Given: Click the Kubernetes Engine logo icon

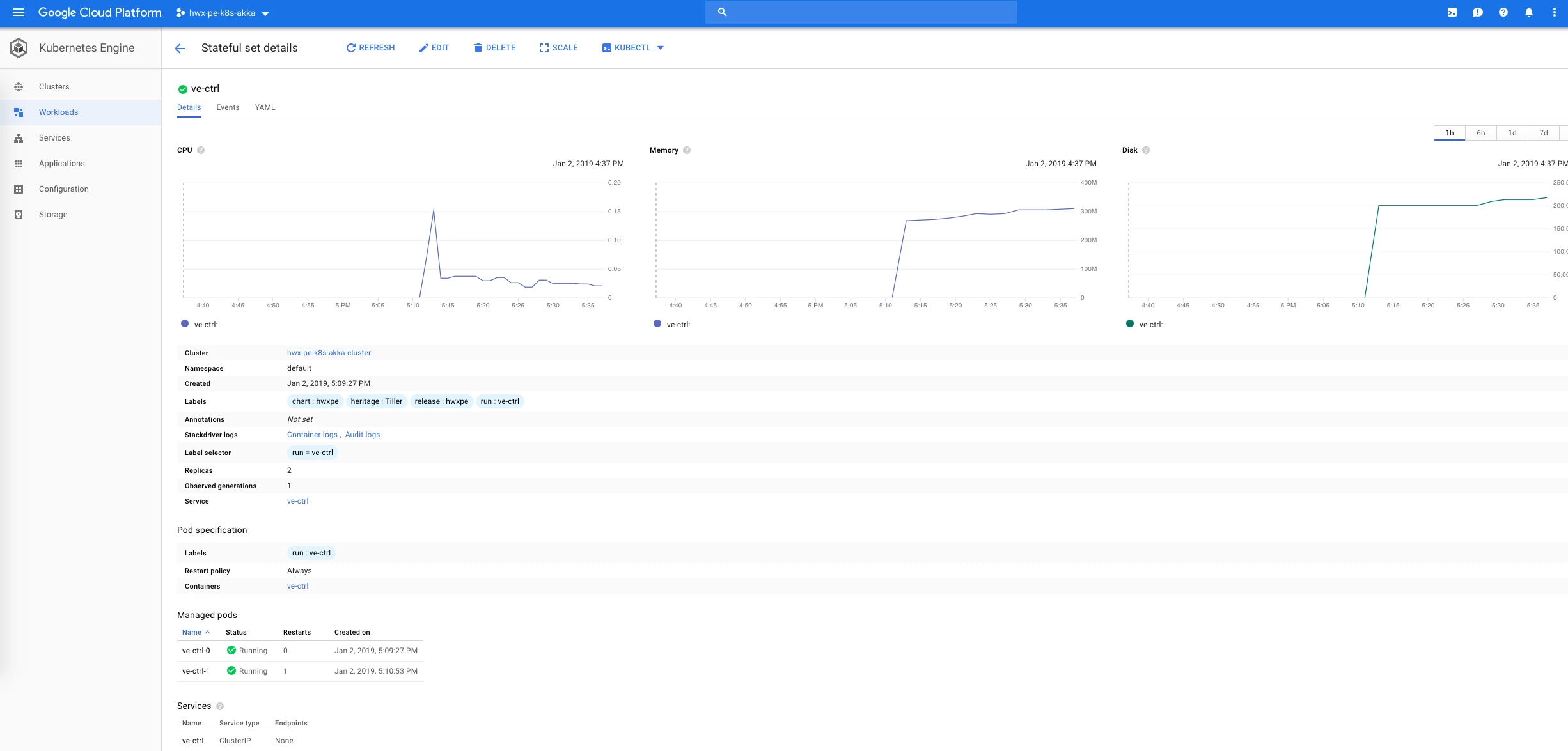Looking at the screenshot, I should (19, 47).
